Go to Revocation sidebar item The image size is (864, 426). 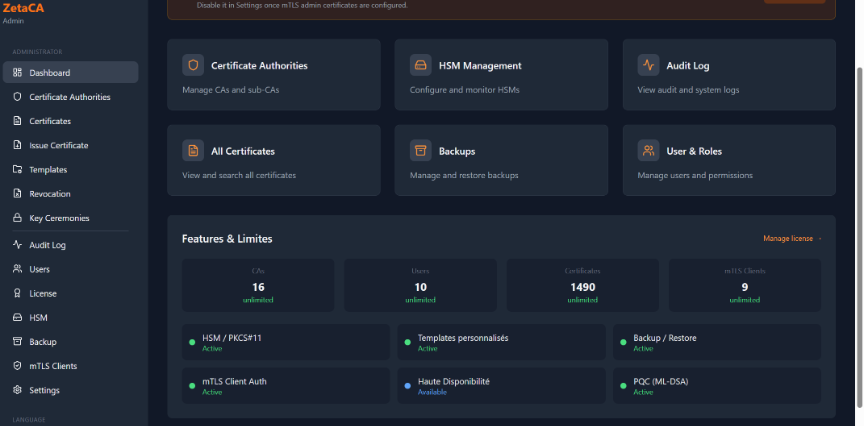point(71,193)
